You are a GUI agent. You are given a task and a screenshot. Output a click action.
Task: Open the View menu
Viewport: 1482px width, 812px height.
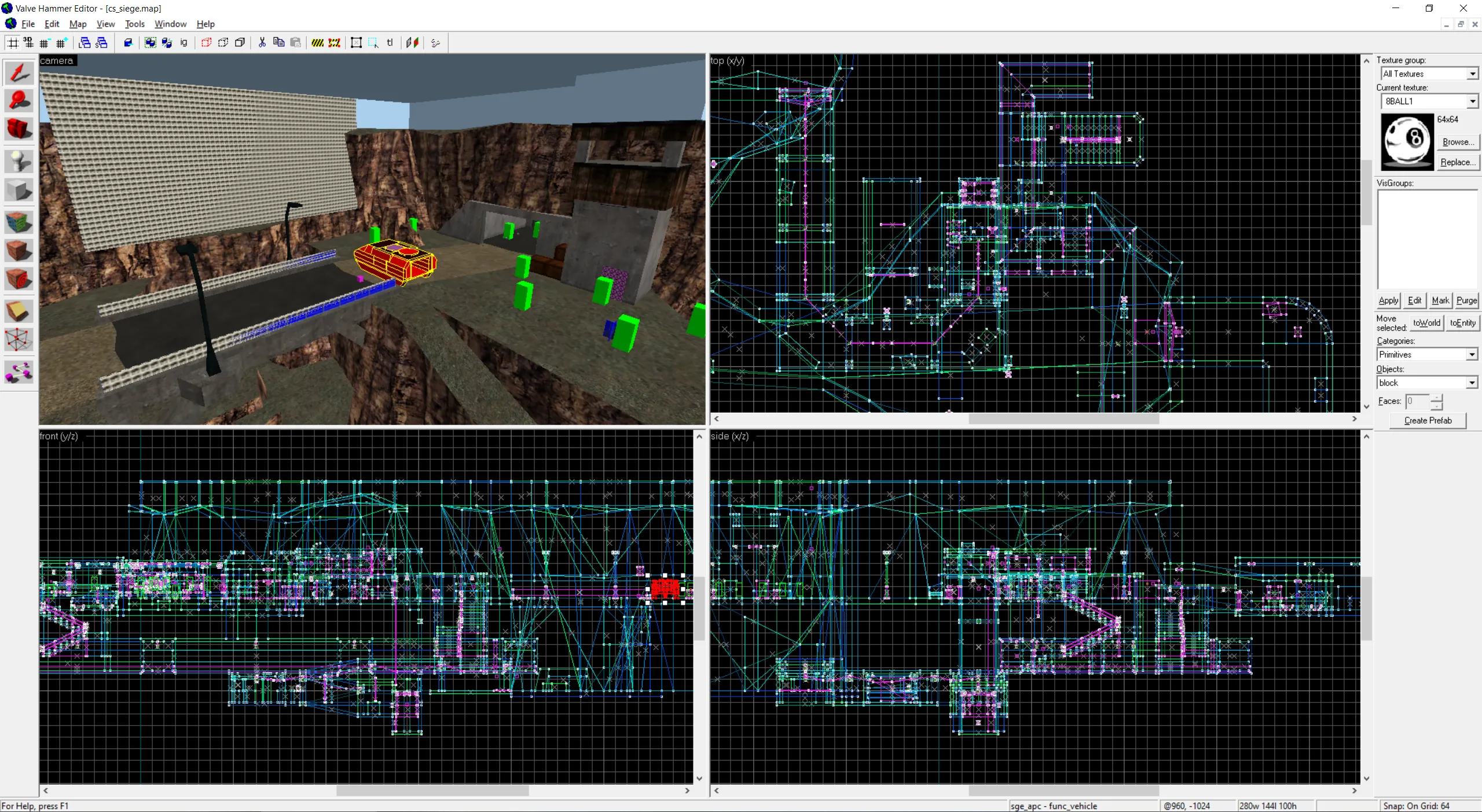105,24
